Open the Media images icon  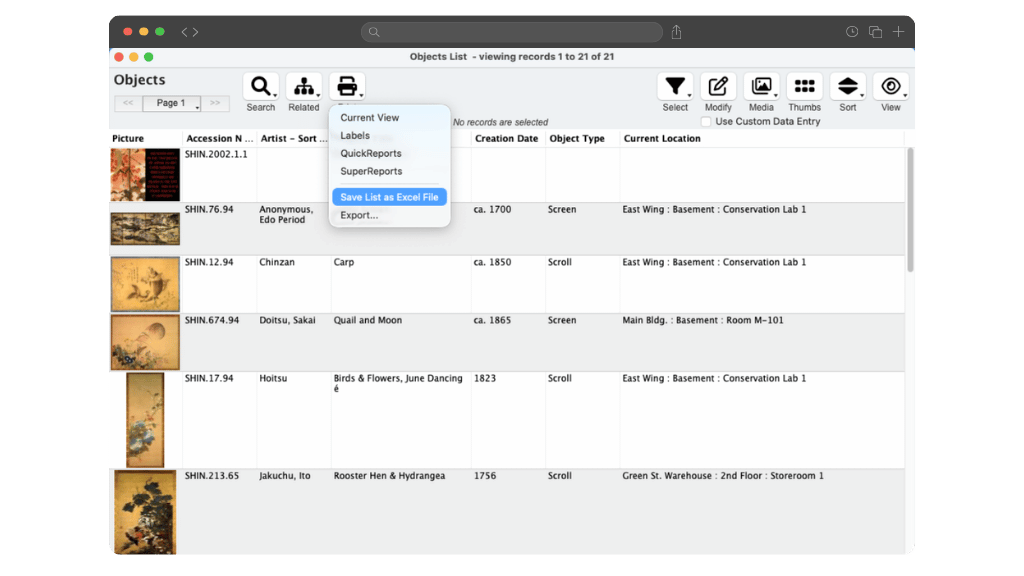coord(761,87)
